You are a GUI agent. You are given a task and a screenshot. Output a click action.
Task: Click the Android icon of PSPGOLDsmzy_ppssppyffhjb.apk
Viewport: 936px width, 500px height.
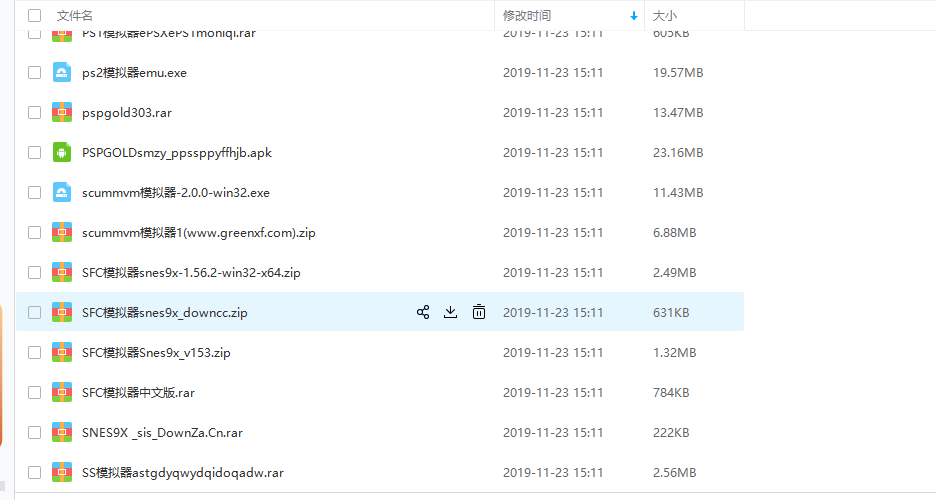[x=61, y=152]
